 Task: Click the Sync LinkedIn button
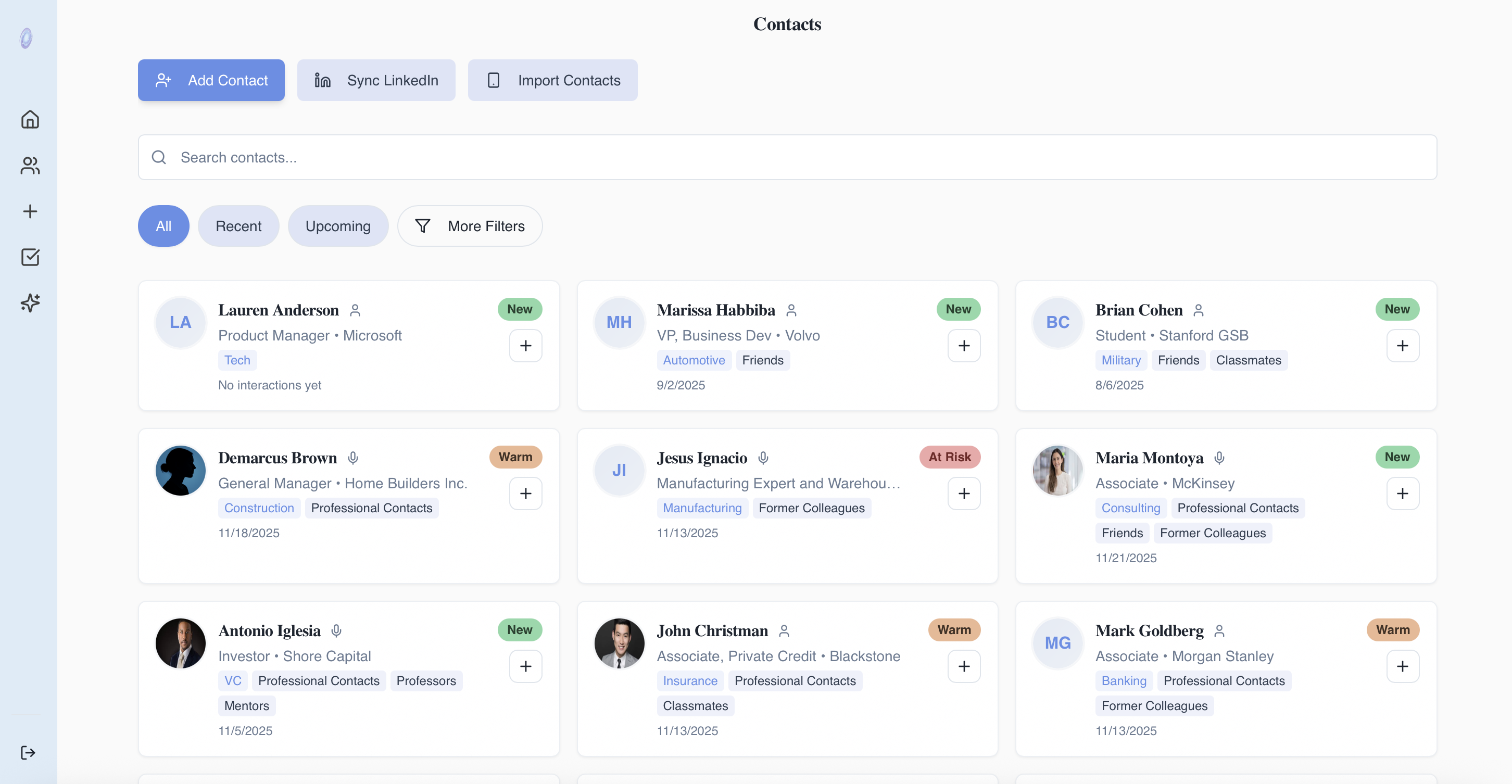coord(376,80)
